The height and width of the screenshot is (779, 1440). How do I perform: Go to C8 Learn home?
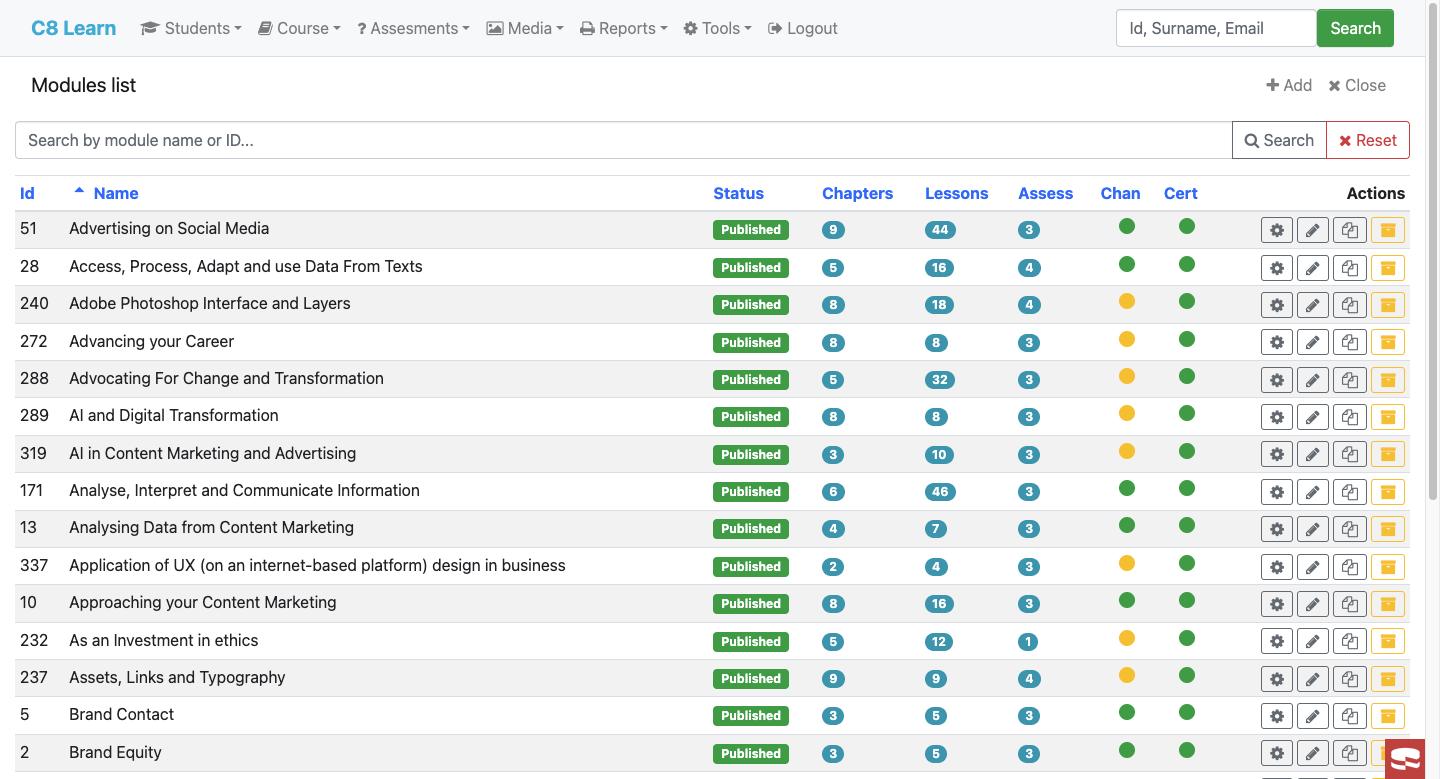(x=74, y=28)
